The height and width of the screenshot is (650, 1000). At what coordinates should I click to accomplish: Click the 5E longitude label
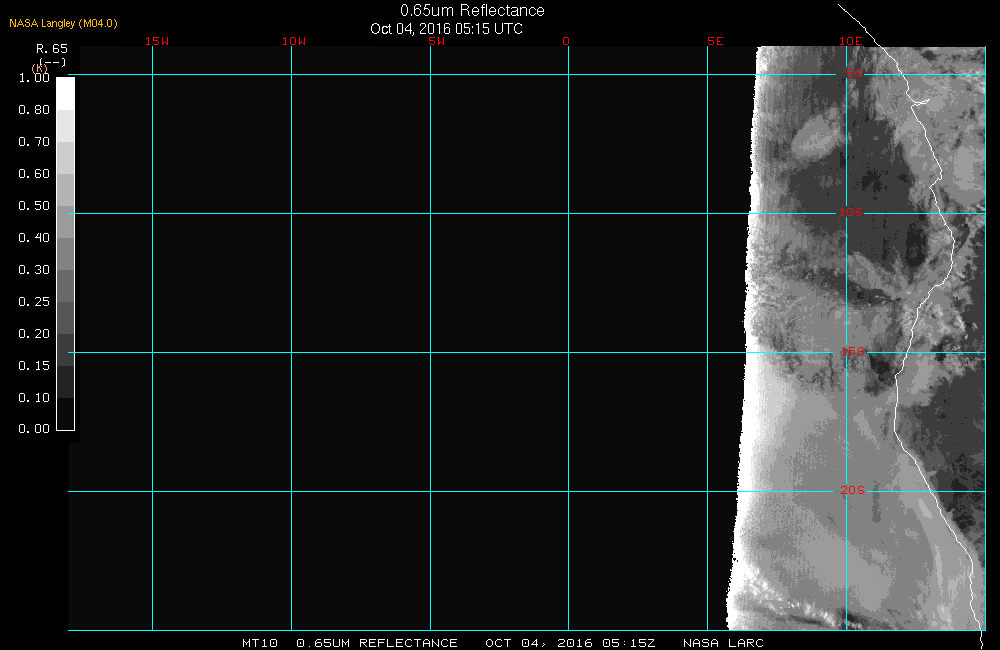point(714,42)
